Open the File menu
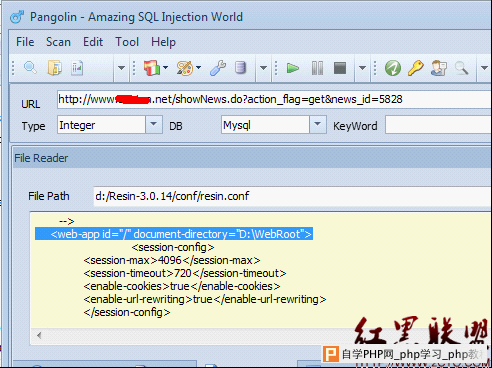492x368 pixels. pyautogui.click(x=25, y=42)
